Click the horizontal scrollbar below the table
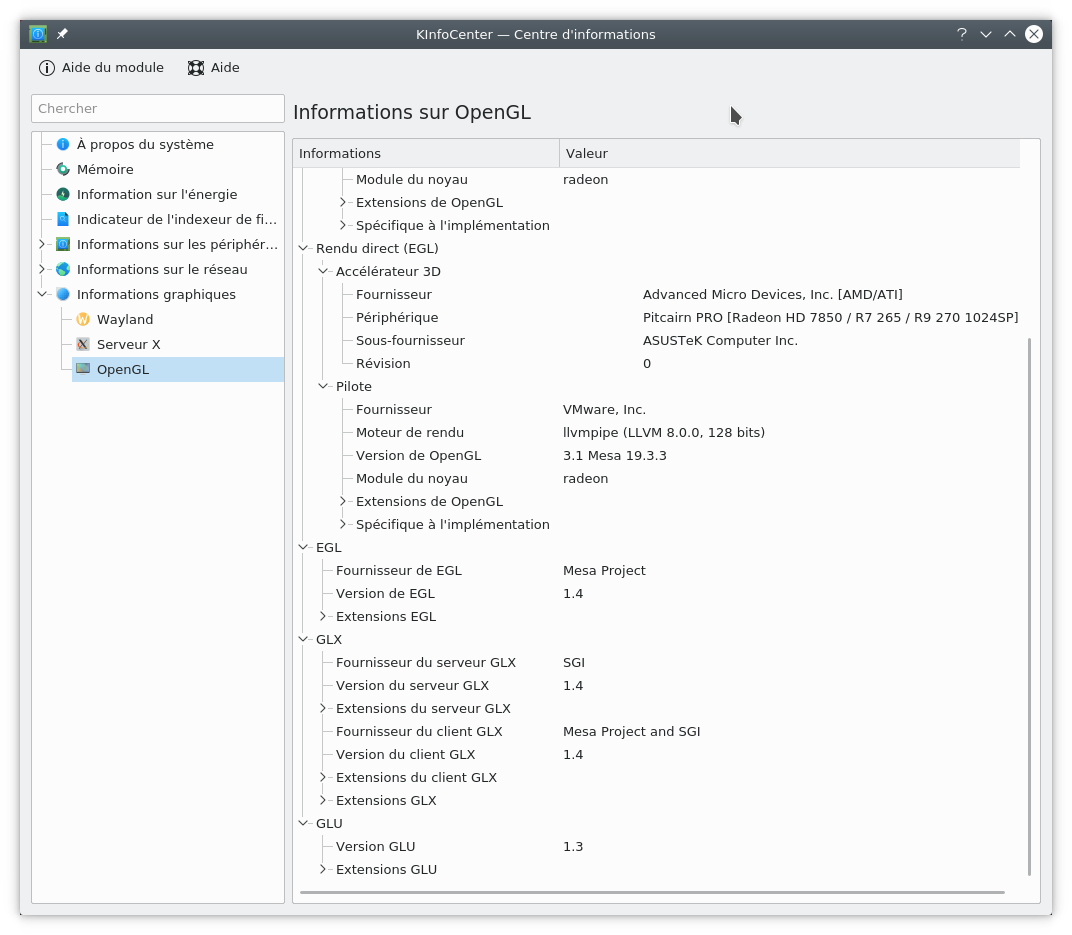The width and height of the screenshot is (1072, 935). click(x=652, y=892)
